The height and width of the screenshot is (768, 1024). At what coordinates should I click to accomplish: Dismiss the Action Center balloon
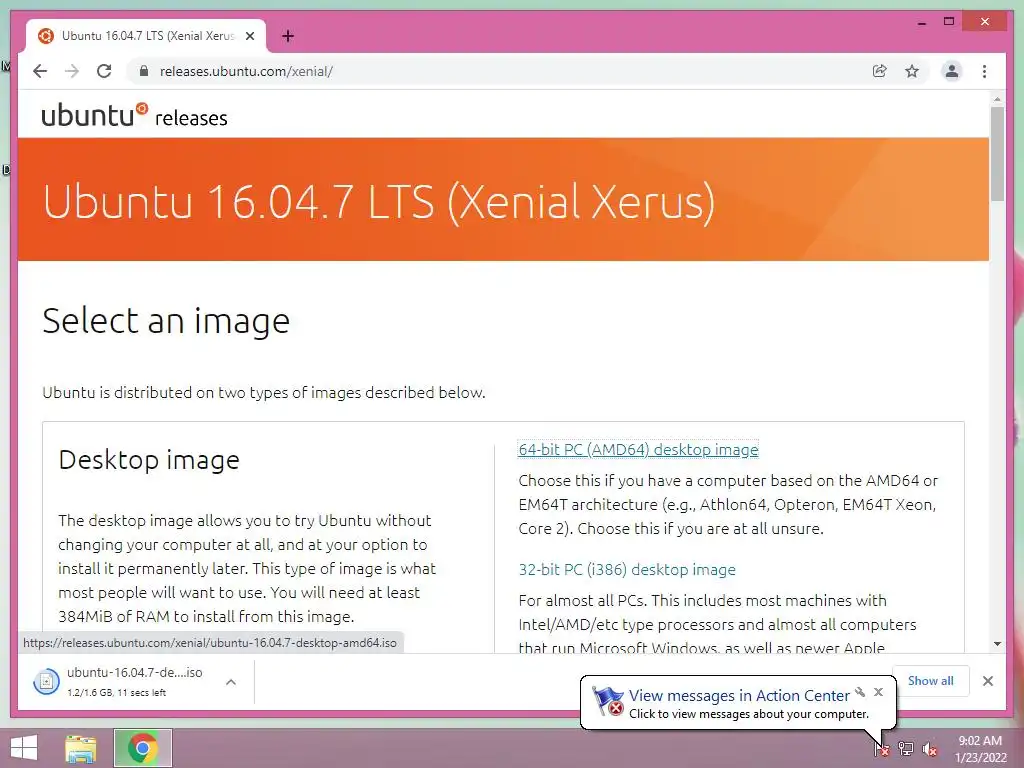point(878,692)
